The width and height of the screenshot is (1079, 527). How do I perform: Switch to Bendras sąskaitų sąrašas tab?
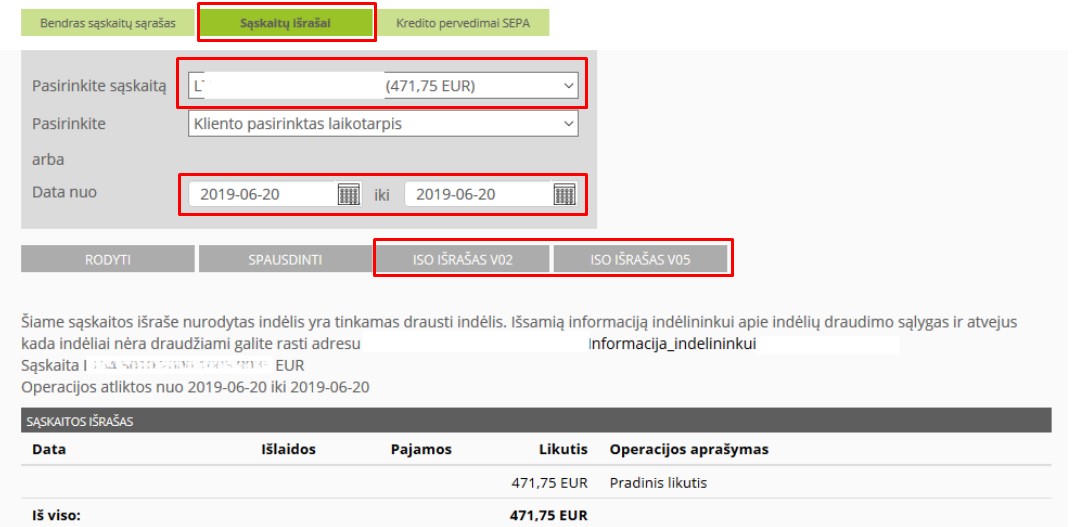tap(107, 22)
